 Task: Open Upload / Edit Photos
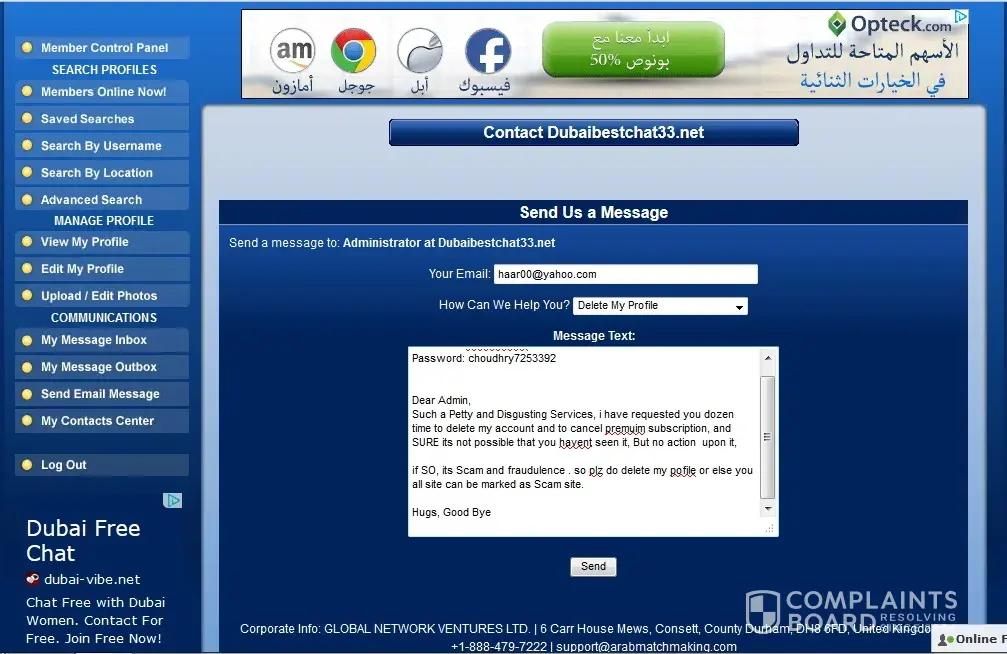102,296
